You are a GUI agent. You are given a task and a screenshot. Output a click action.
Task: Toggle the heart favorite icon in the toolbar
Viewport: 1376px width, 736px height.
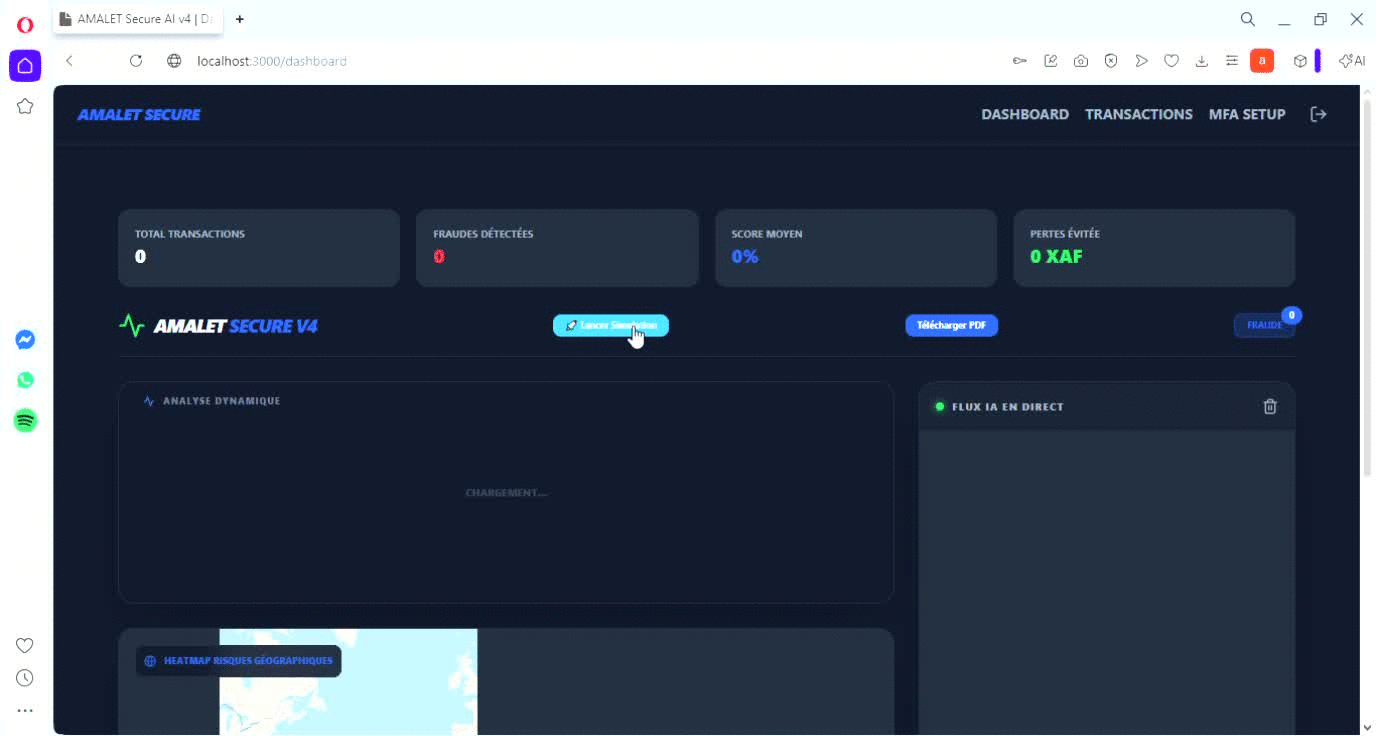coord(1171,61)
